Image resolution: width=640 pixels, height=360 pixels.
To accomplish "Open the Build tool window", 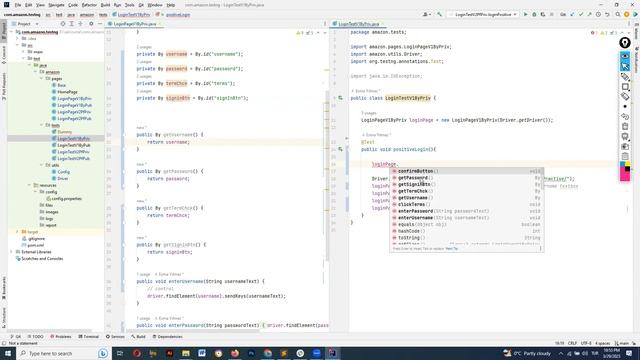I will tap(138, 337).
